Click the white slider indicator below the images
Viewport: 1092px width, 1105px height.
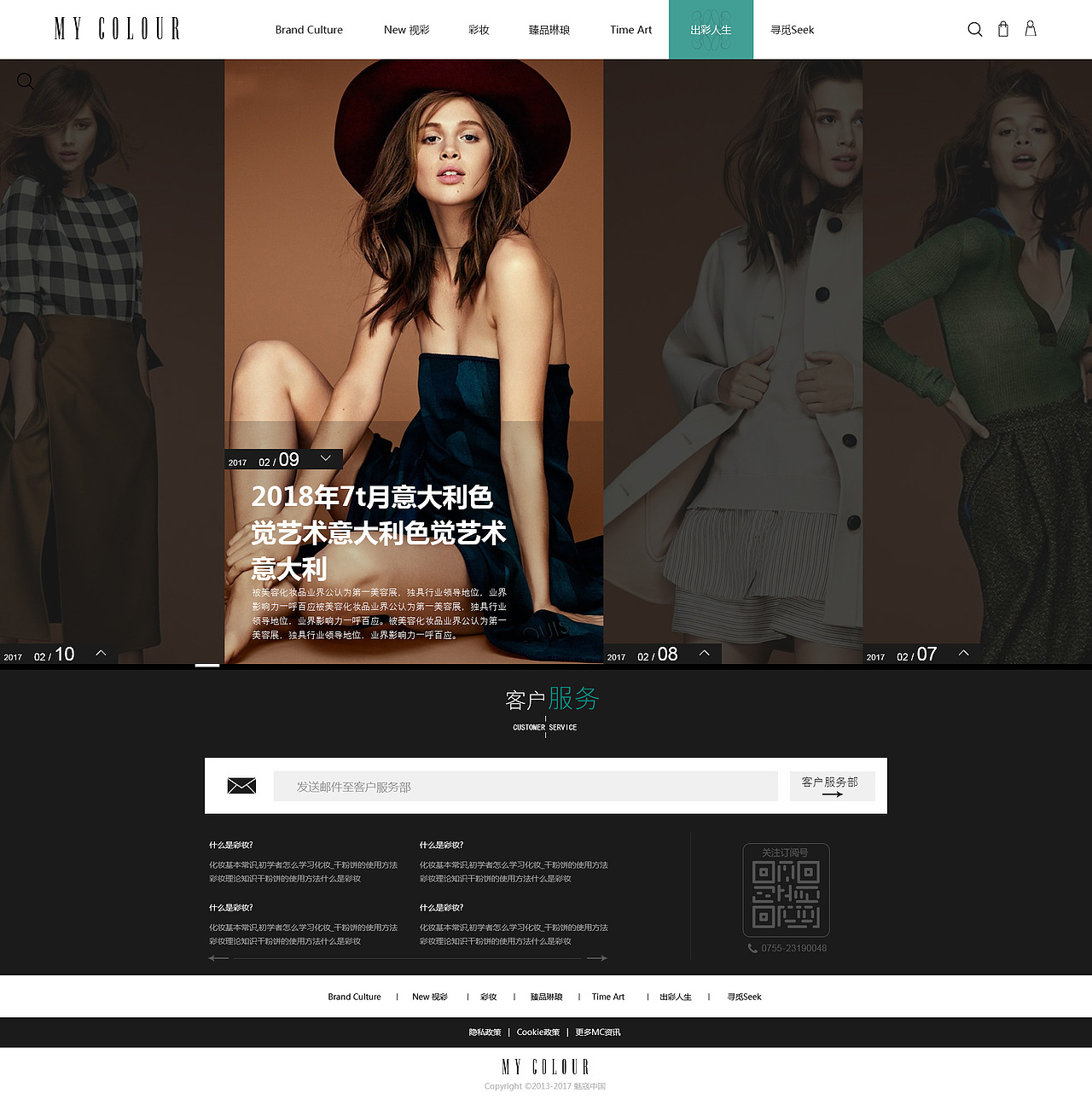click(207, 666)
